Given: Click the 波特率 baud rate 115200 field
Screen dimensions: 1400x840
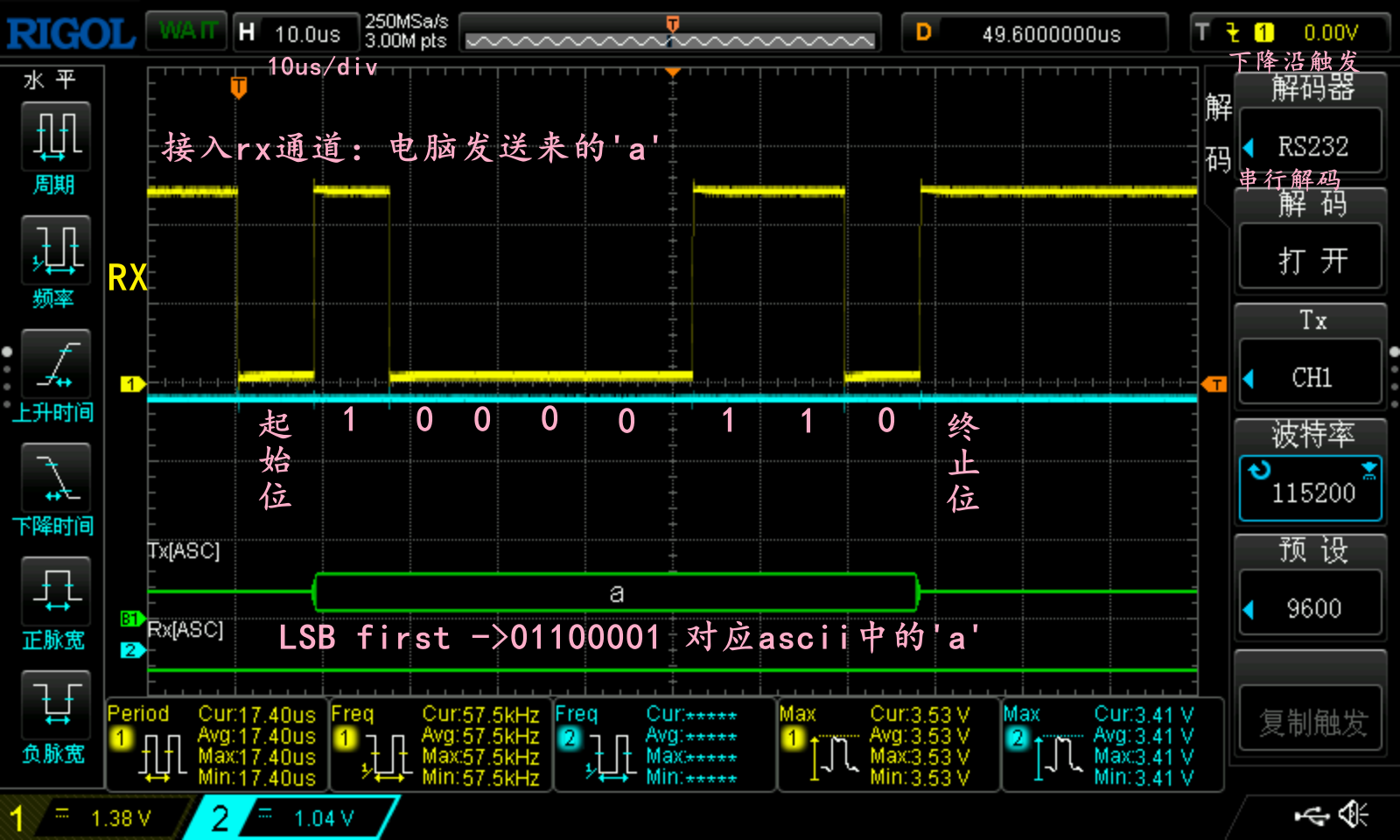Looking at the screenshot, I should [x=1310, y=487].
